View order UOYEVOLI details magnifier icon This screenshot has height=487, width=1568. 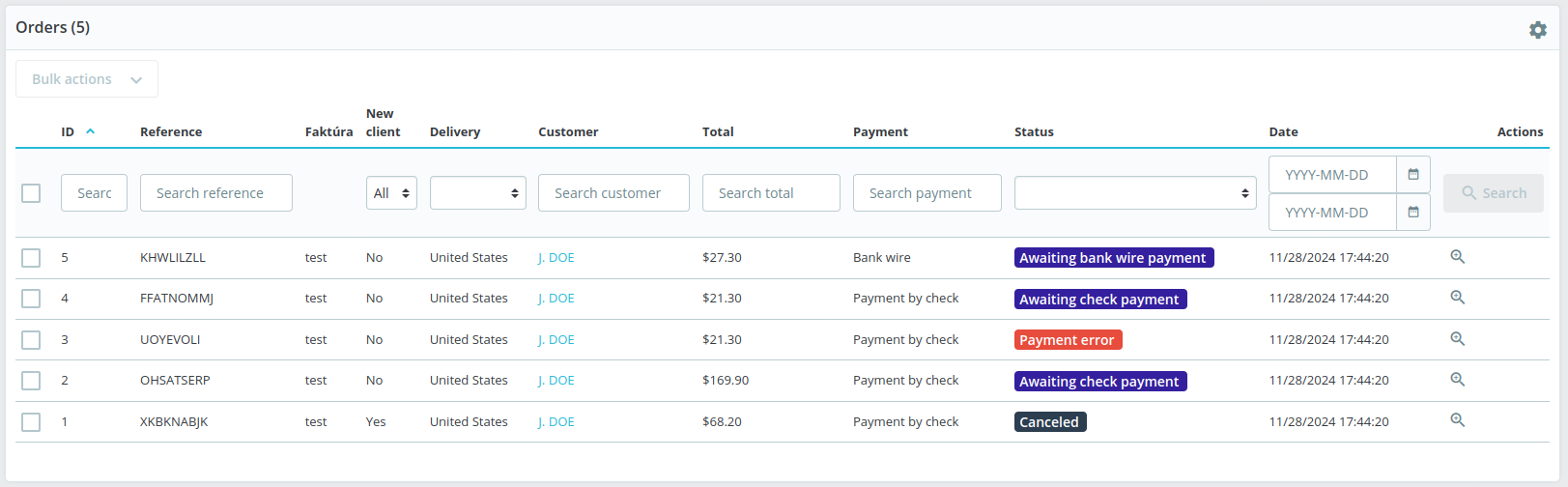click(x=1457, y=339)
